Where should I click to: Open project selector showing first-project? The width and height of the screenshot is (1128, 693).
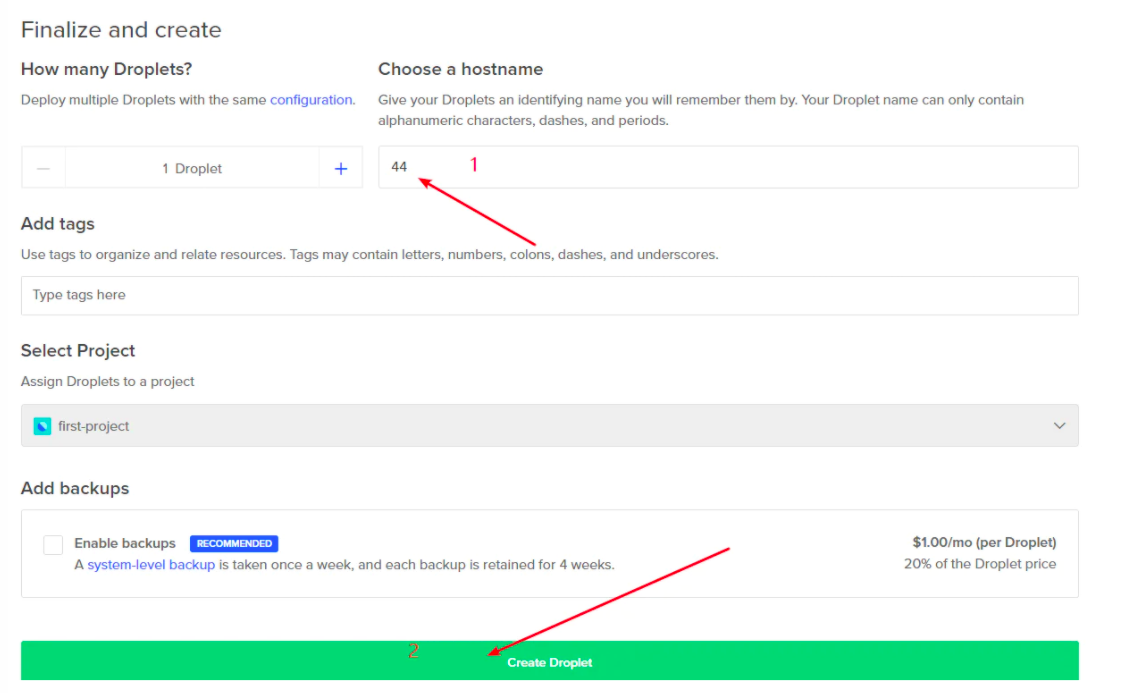549,426
